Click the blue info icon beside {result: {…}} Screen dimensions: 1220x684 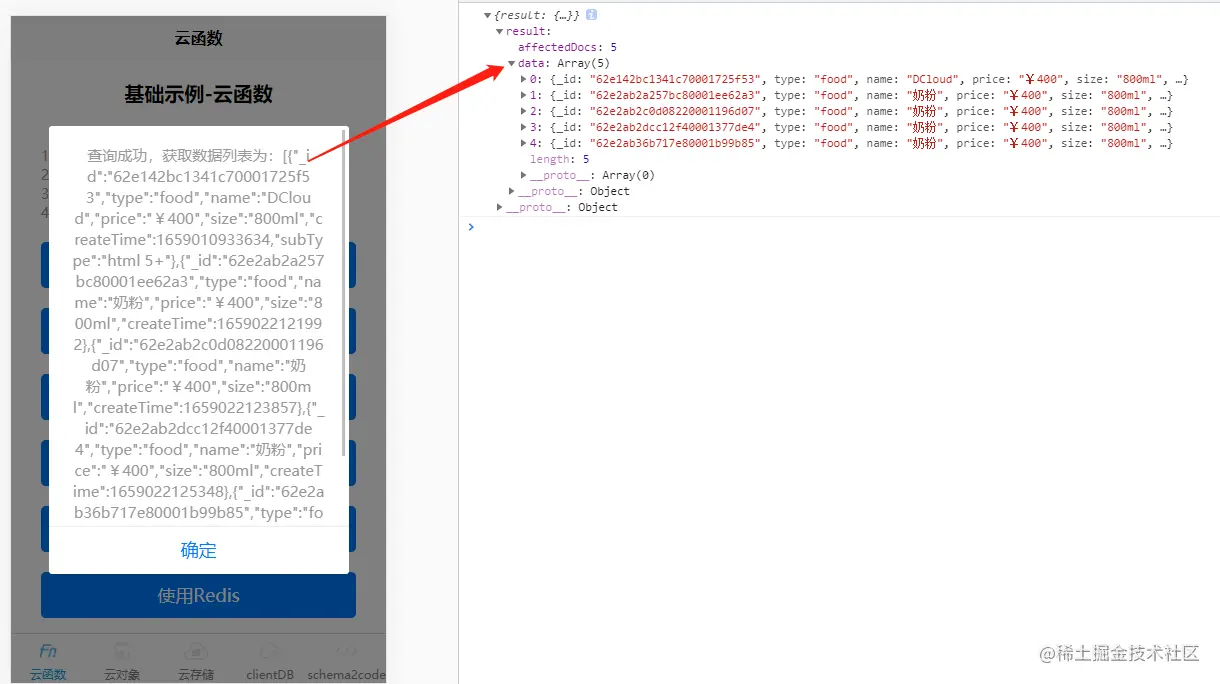(x=592, y=15)
